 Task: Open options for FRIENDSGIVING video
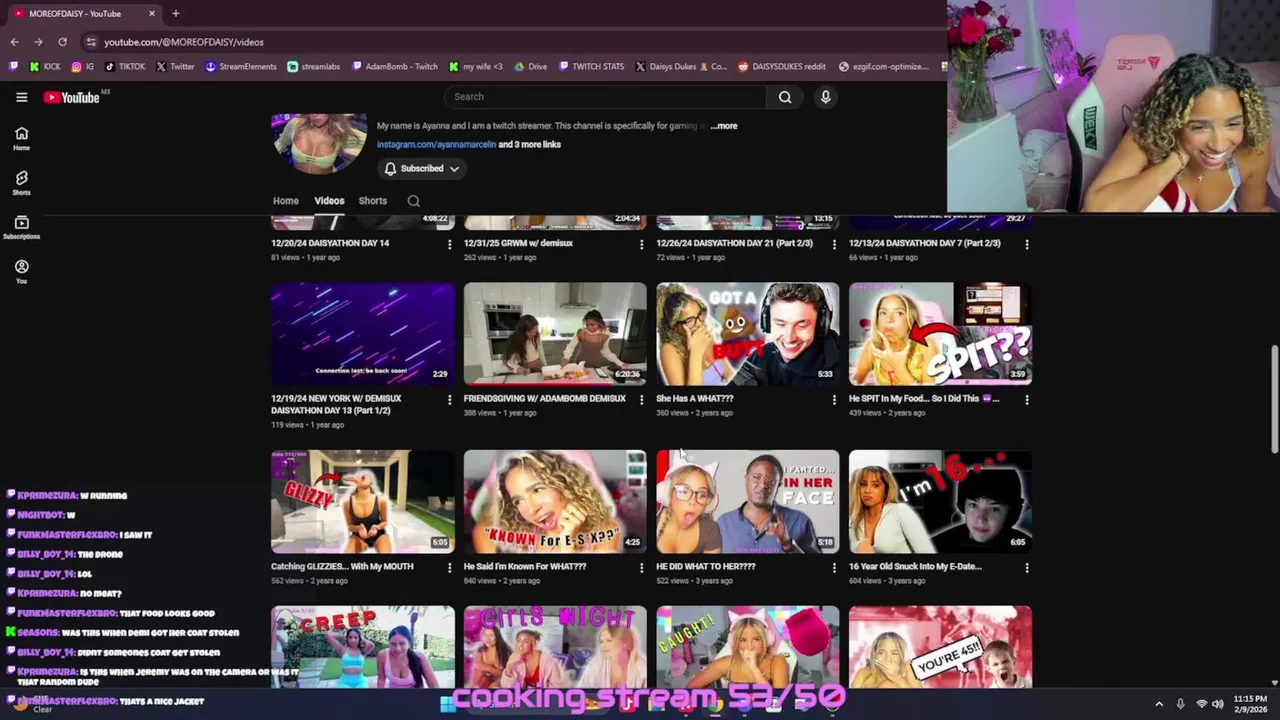pos(641,399)
